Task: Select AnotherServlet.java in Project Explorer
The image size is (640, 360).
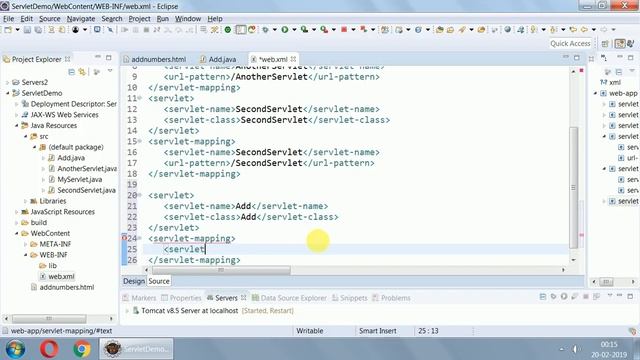Action: tap(82, 169)
